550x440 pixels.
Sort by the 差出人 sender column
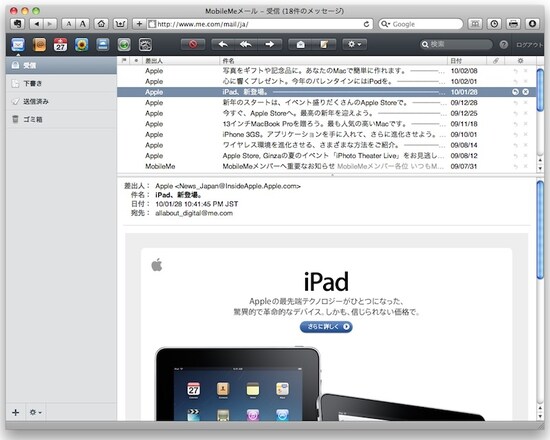pyautogui.click(x=181, y=61)
